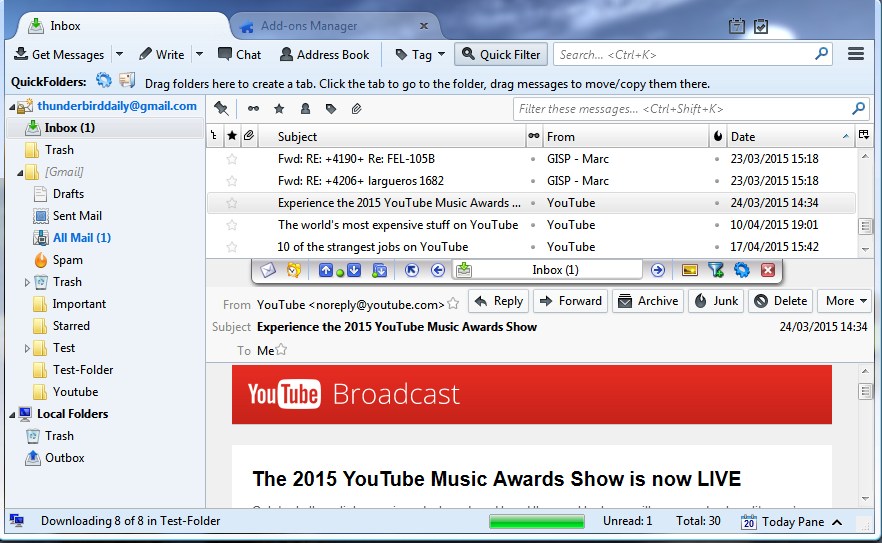882x543 pixels.
Task: Sort messages by Date column
Action: [x=789, y=137]
